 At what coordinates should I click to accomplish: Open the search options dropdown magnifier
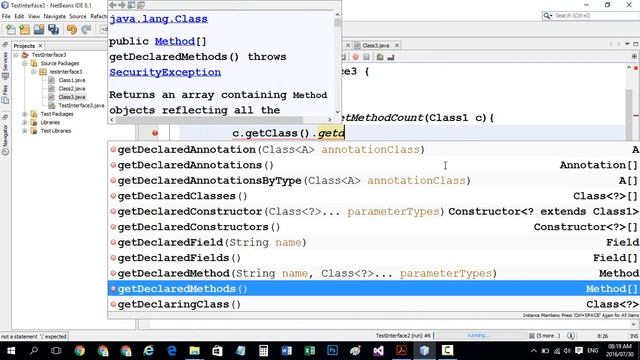coord(547,16)
